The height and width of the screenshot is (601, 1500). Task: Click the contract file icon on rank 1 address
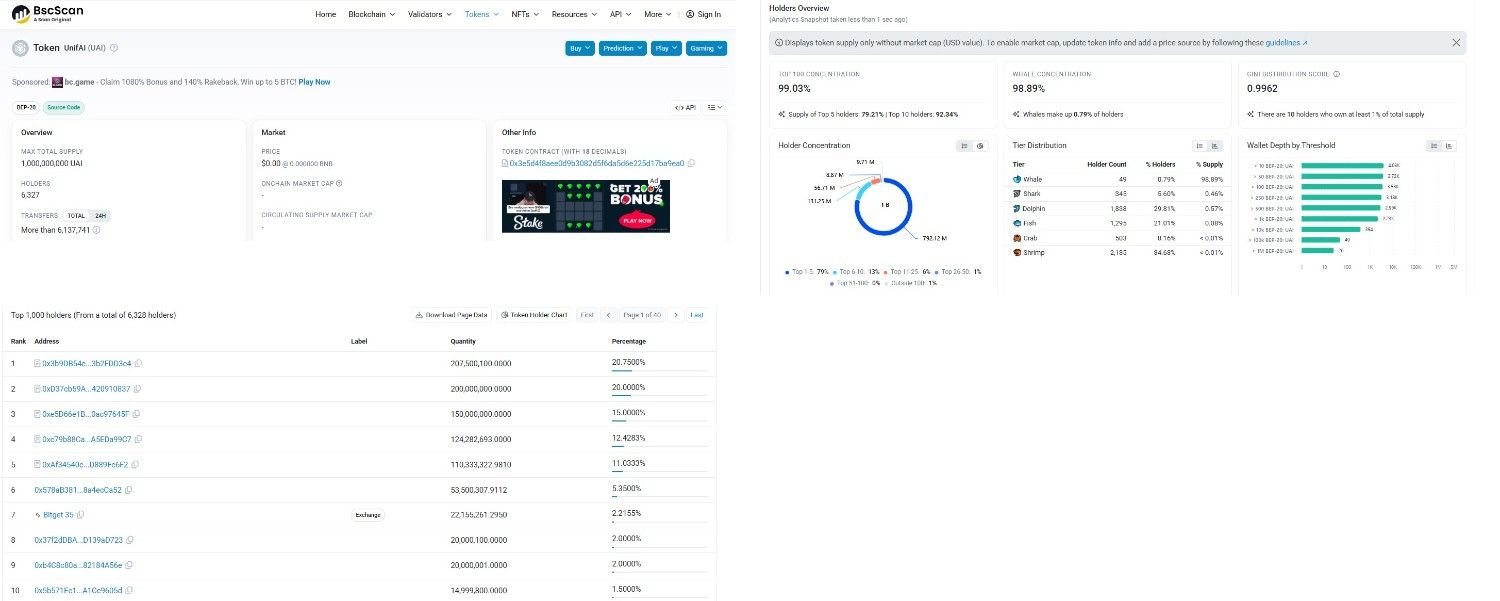[38, 363]
